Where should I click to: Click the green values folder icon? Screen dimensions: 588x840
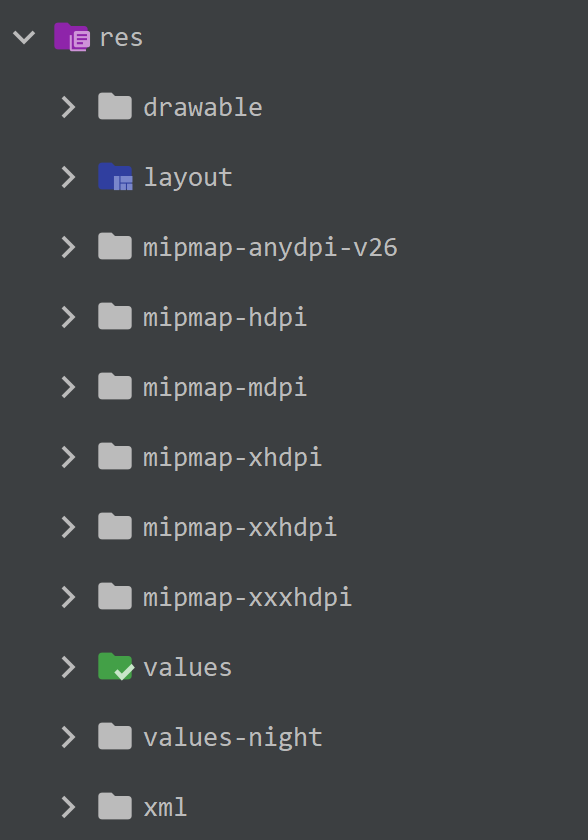pyautogui.click(x=116, y=666)
